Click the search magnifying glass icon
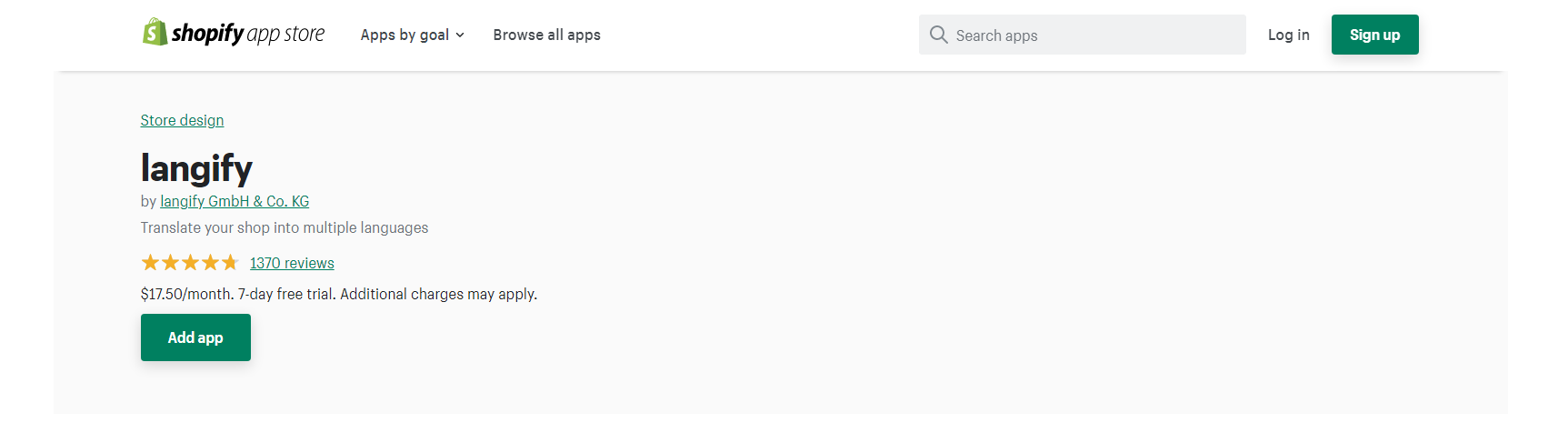The width and height of the screenshot is (1568, 443). click(938, 35)
